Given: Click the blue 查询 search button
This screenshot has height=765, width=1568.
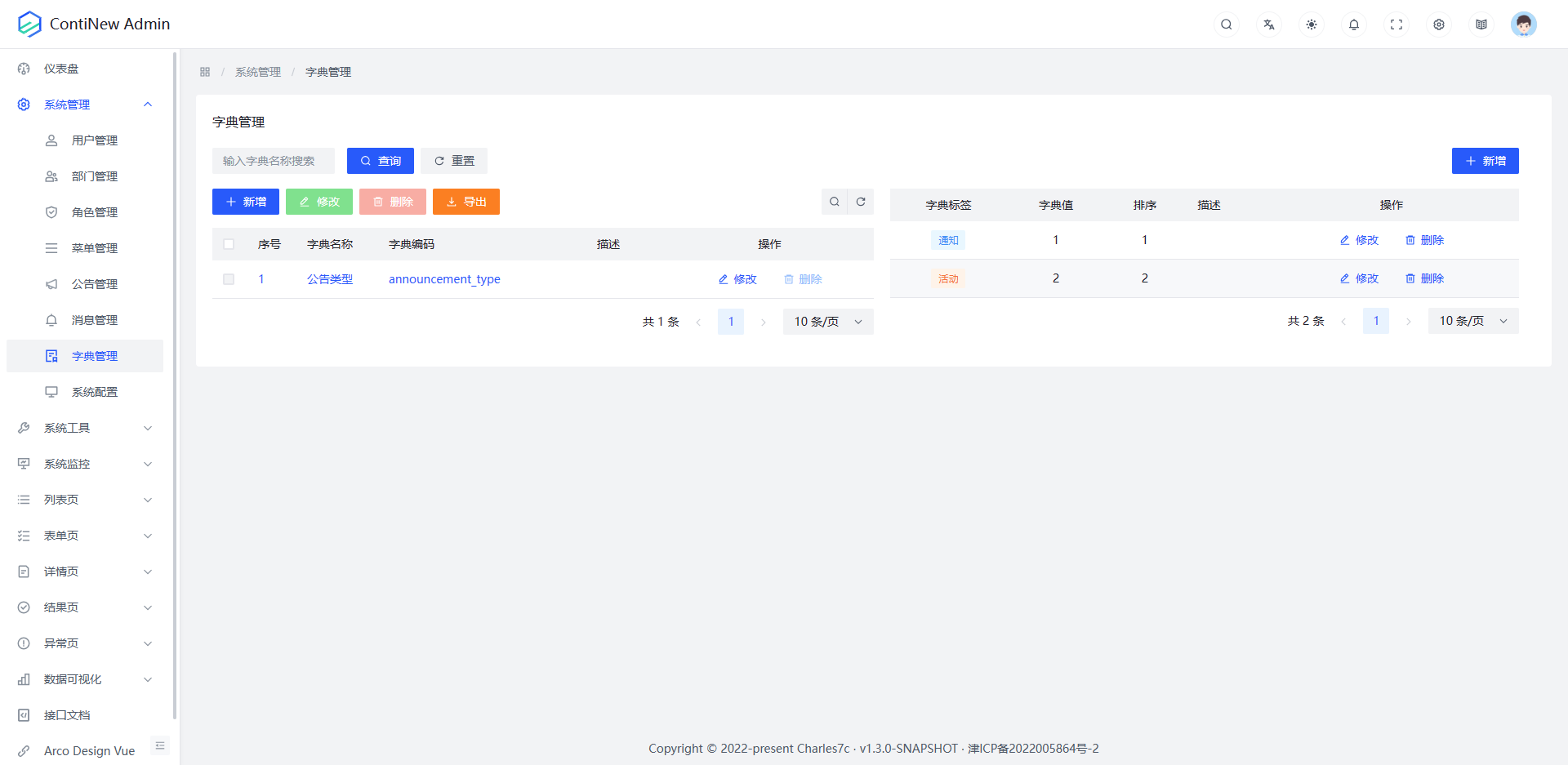Looking at the screenshot, I should pos(380,161).
